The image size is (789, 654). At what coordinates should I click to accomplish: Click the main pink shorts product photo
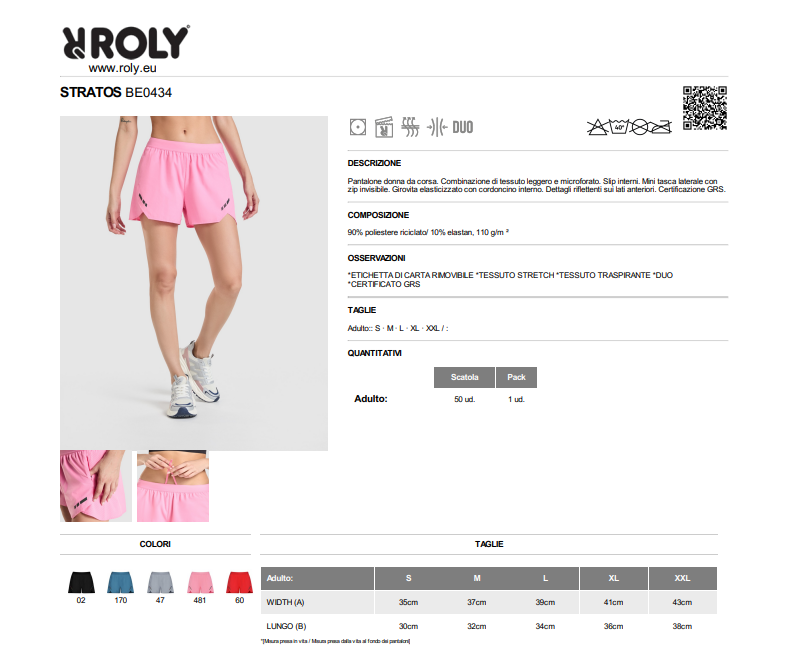[x=194, y=283]
